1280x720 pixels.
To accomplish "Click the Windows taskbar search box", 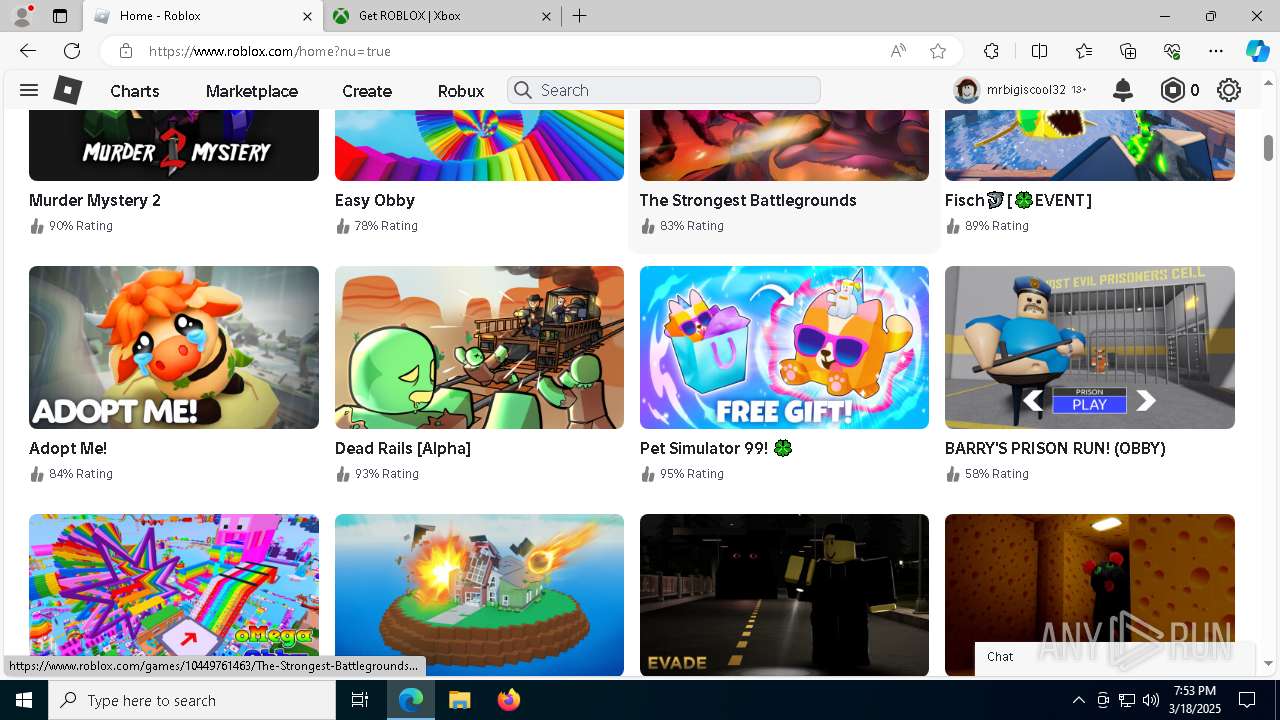I will [x=192, y=700].
